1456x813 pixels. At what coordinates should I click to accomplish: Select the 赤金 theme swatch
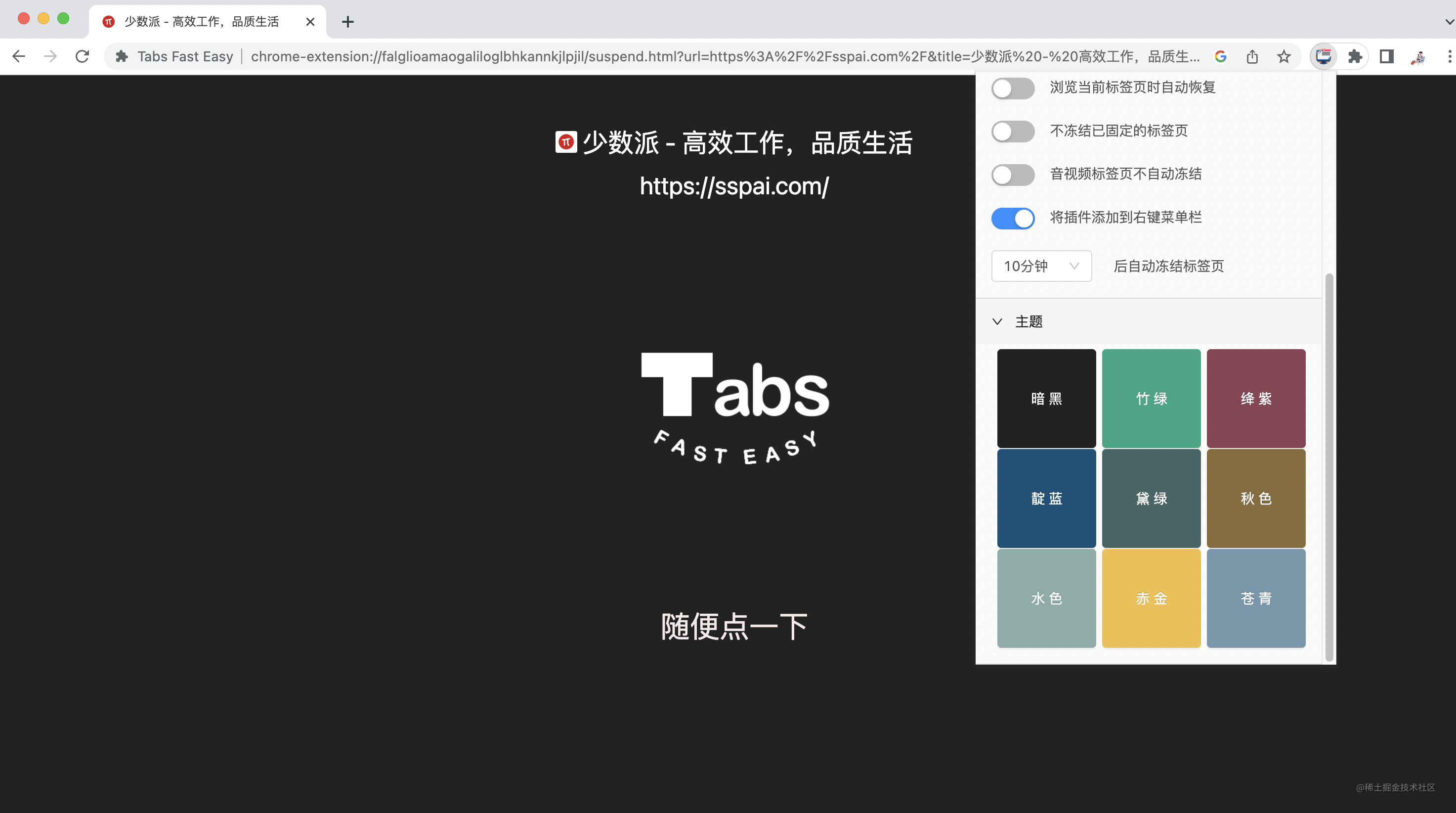point(1152,598)
